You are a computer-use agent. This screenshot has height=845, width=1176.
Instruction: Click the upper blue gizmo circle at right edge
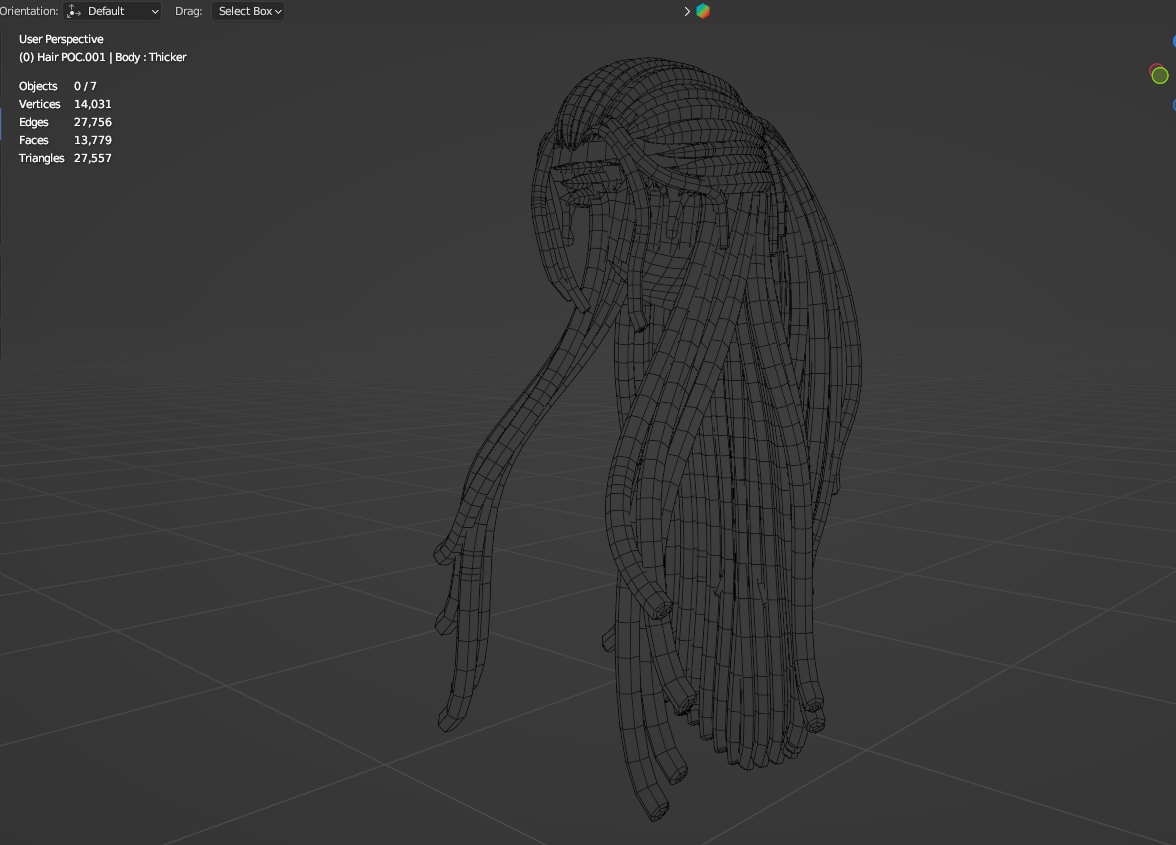[1173, 41]
